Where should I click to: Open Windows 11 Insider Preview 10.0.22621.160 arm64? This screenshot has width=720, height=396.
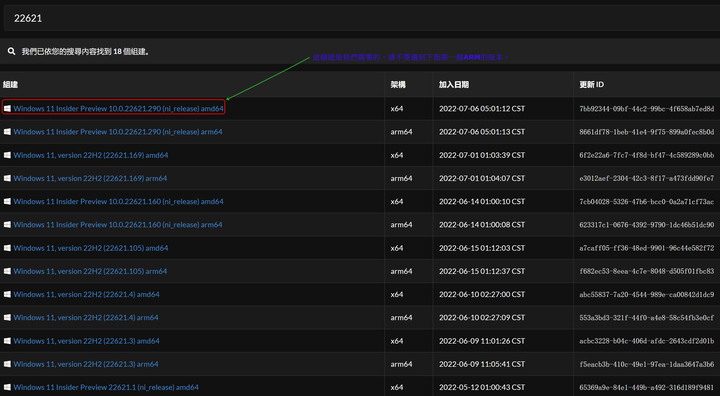coord(118,225)
